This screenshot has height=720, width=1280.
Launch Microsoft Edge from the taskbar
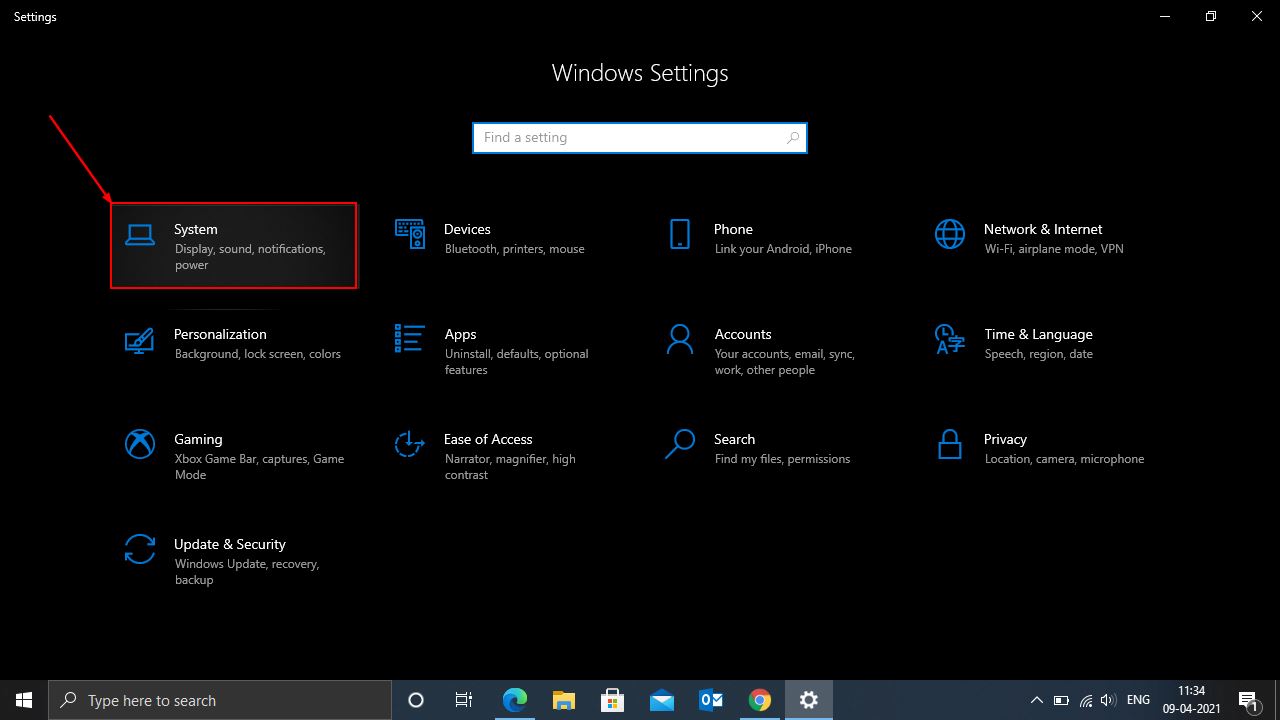coord(514,700)
